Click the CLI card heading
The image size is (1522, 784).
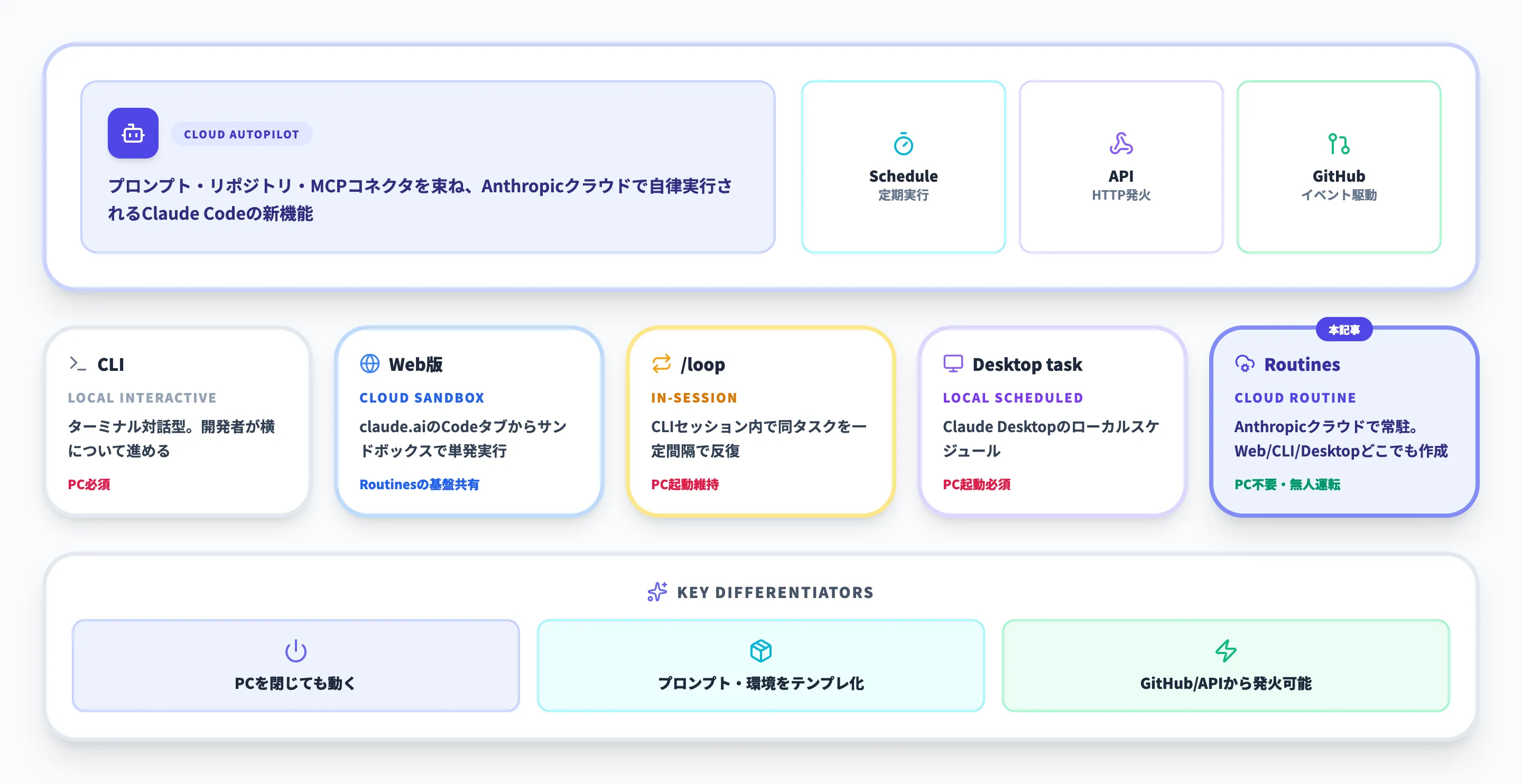pos(110,365)
